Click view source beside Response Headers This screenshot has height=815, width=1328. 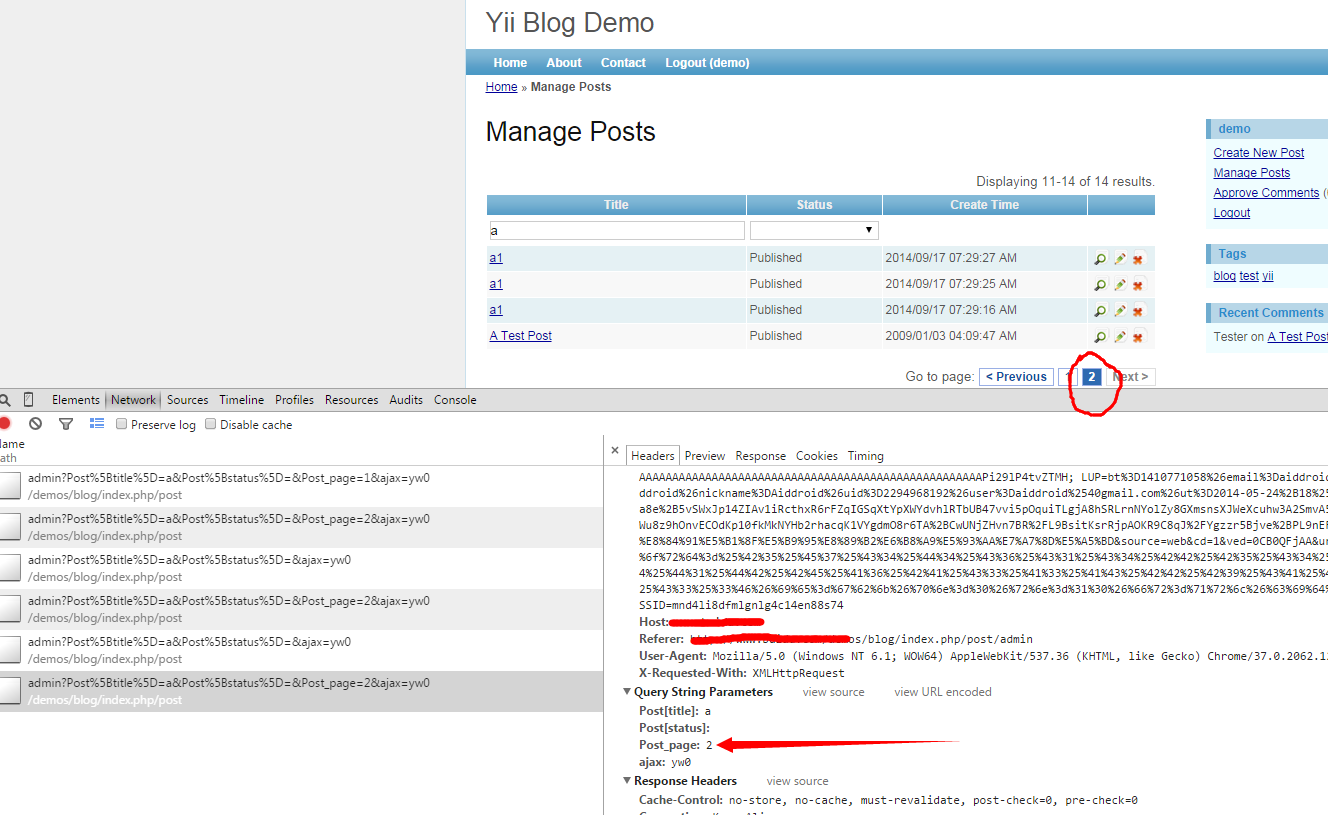(798, 781)
